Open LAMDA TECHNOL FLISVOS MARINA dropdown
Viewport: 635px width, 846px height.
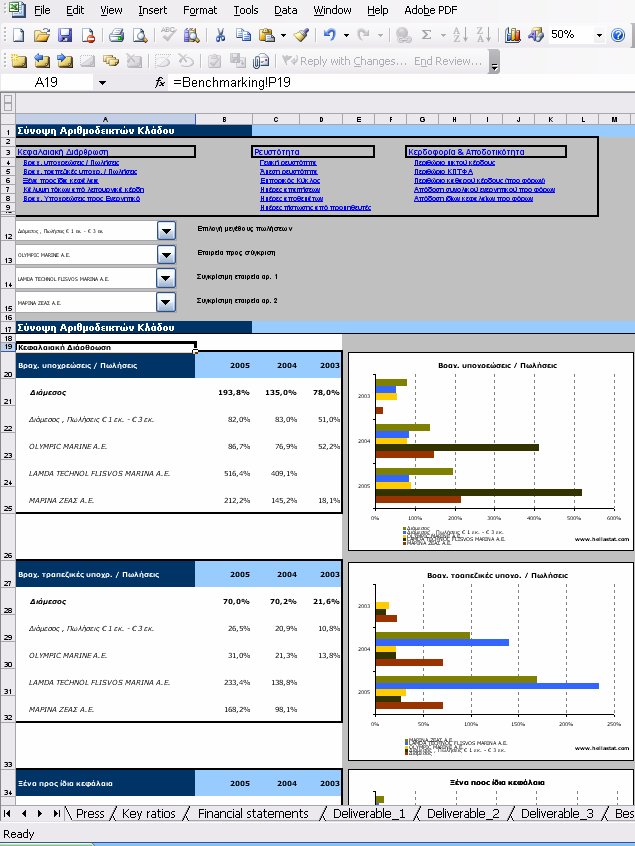click(x=166, y=279)
